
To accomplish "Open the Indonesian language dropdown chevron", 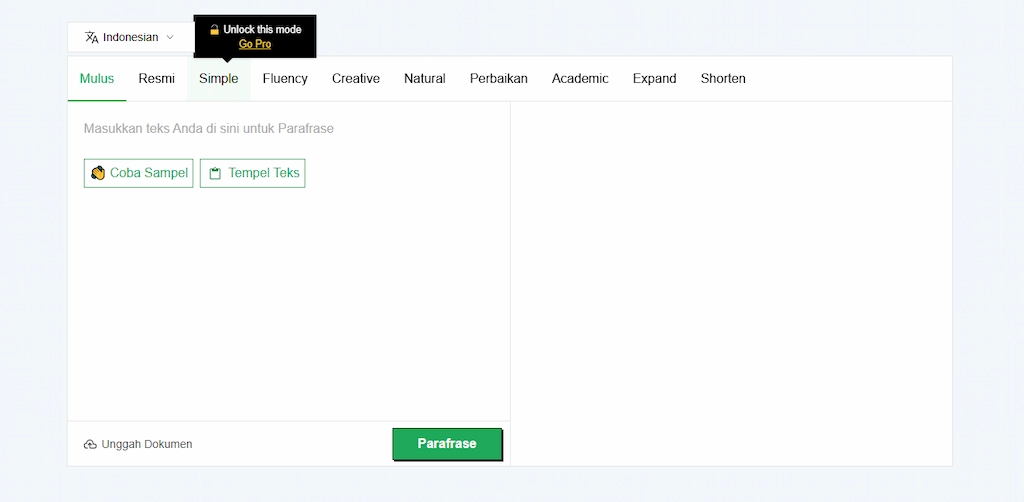I will pos(170,37).
